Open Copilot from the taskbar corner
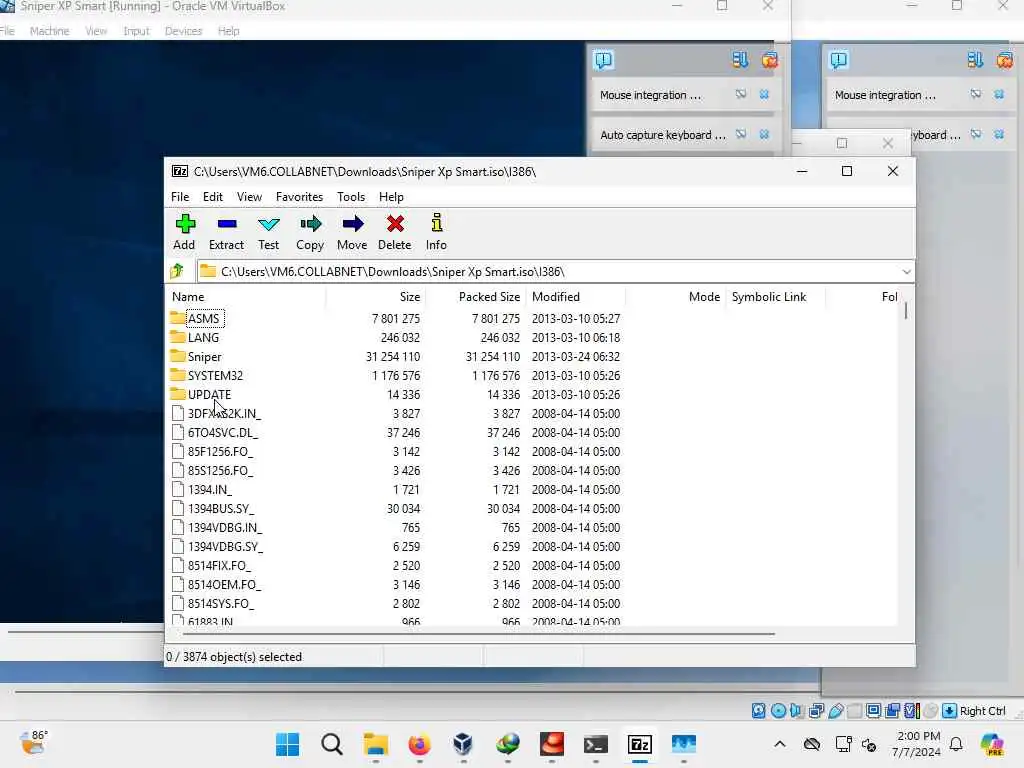The image size is (1024, 768). tap(991, 744)
